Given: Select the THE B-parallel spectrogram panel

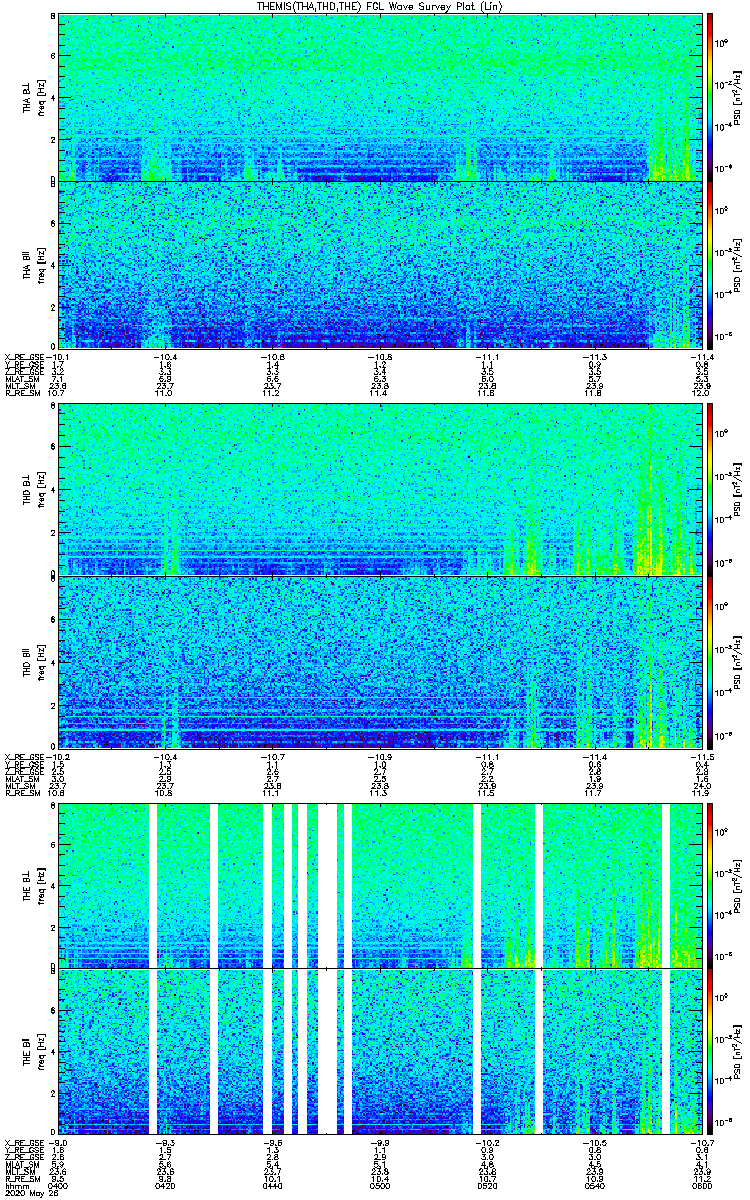Looking at the screenshot, I should 379,1052.
